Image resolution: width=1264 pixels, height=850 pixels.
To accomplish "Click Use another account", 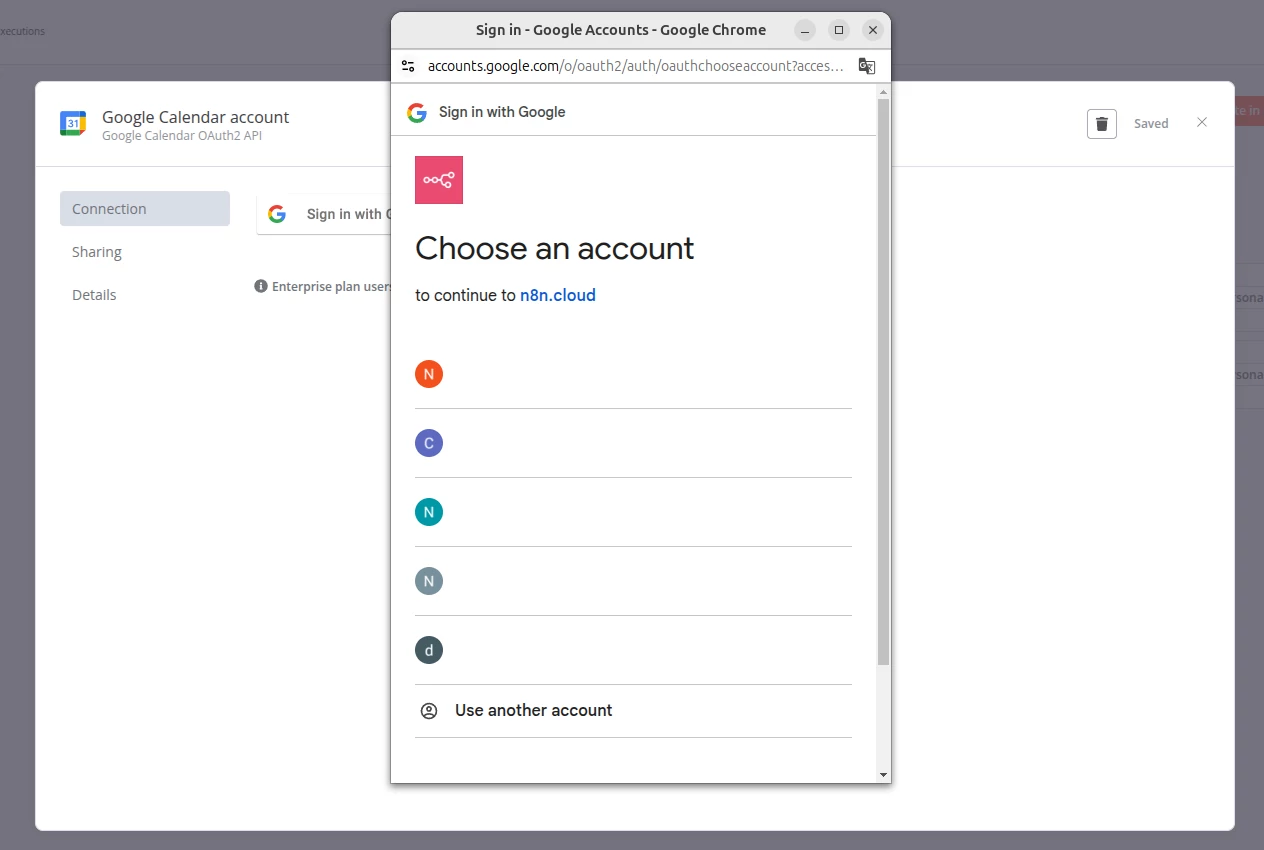I will pos(533,710).
